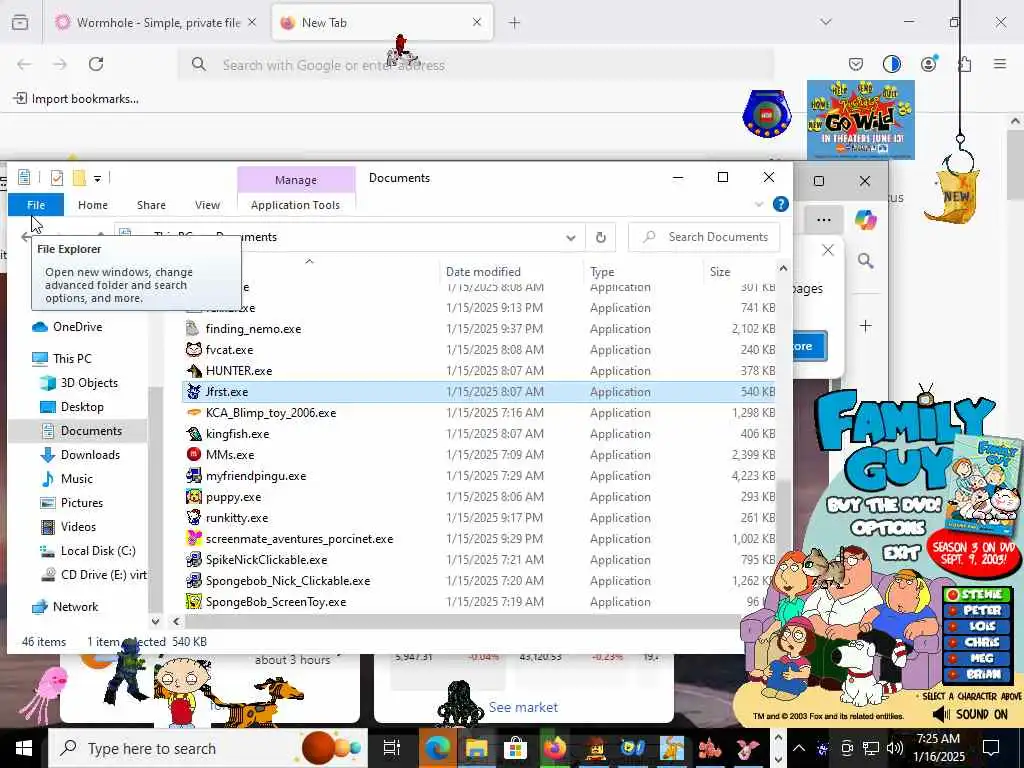Select runkitty.exe file icon

point(193,517)
